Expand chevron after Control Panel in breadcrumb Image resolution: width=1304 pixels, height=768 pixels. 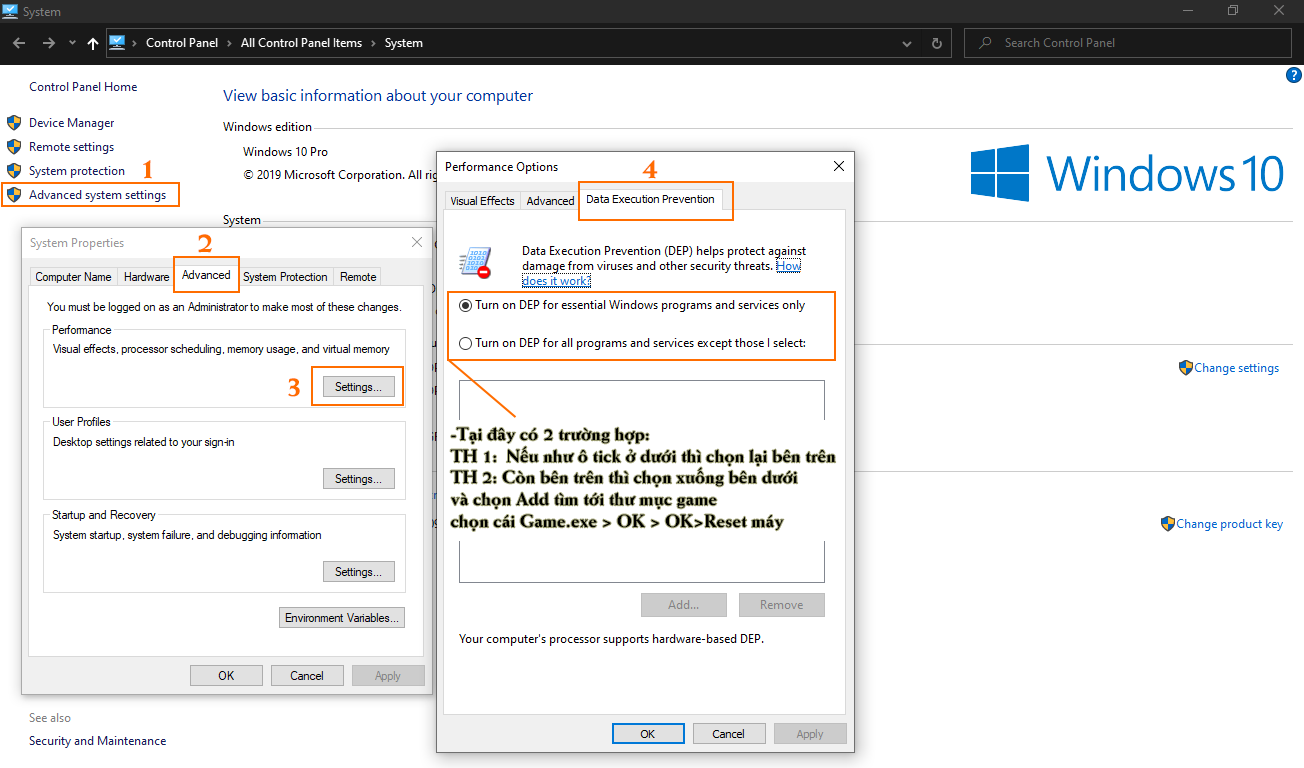coord(229,43)
